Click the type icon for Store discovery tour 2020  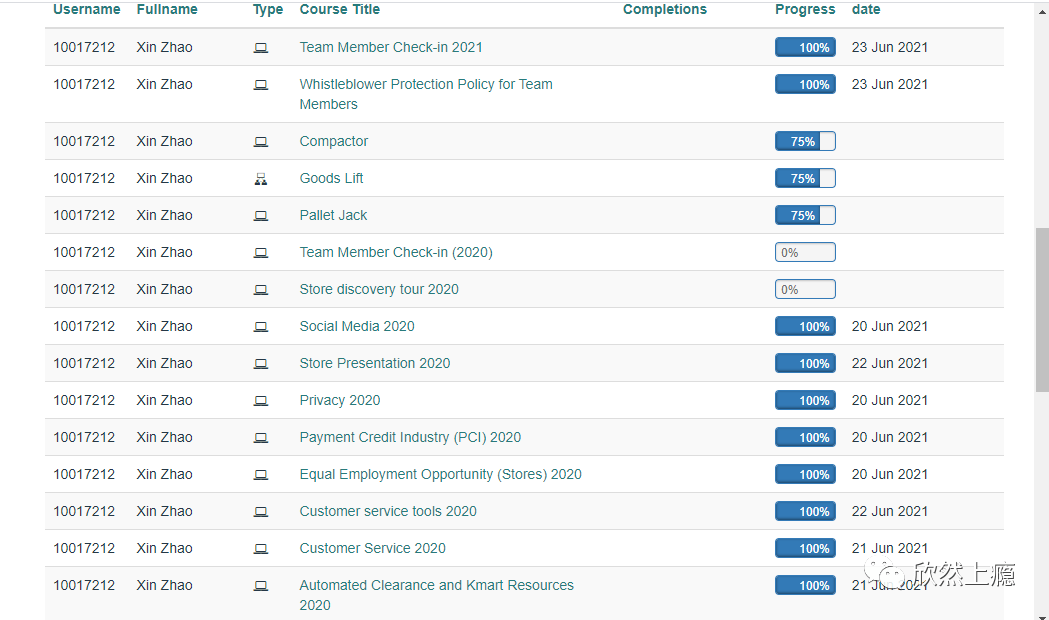coord(261,290)
